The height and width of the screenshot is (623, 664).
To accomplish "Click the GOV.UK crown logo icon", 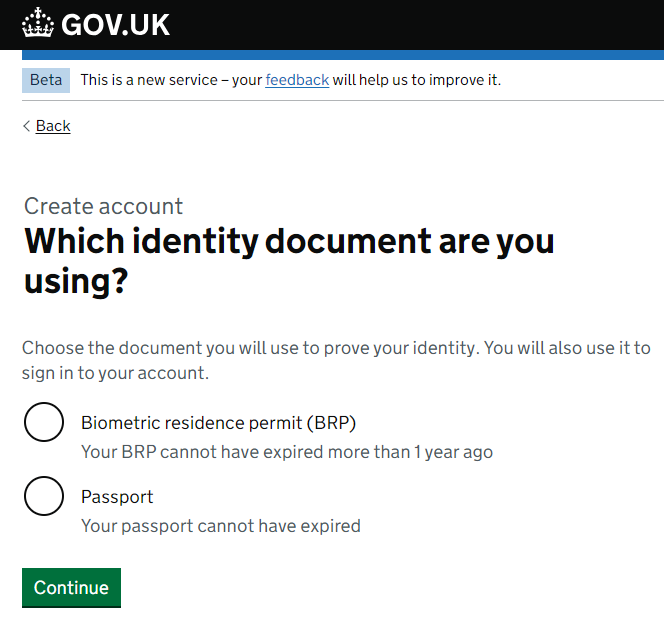I will point(38,22).
